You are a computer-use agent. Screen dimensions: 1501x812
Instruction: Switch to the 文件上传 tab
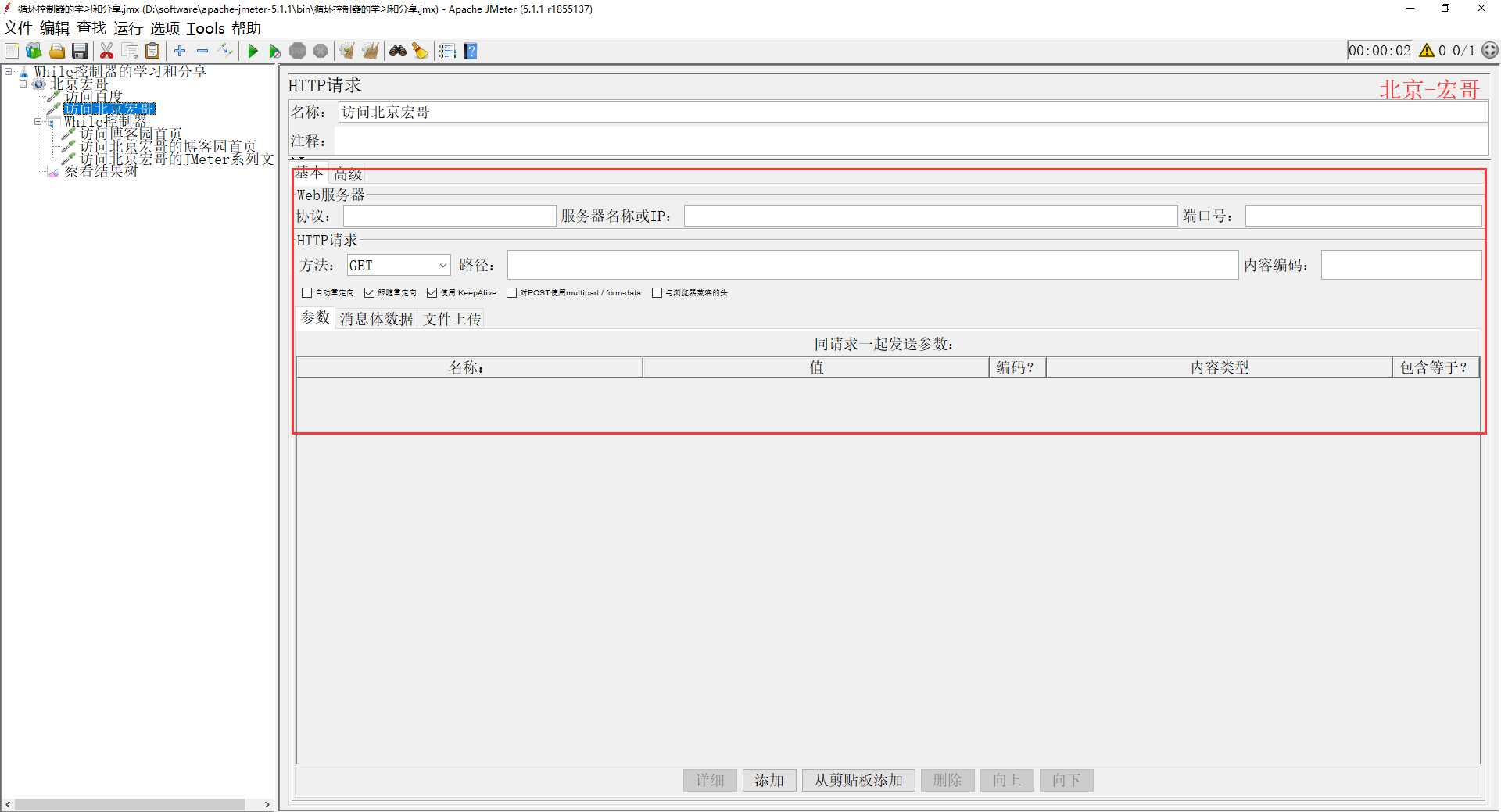[453, 319]
